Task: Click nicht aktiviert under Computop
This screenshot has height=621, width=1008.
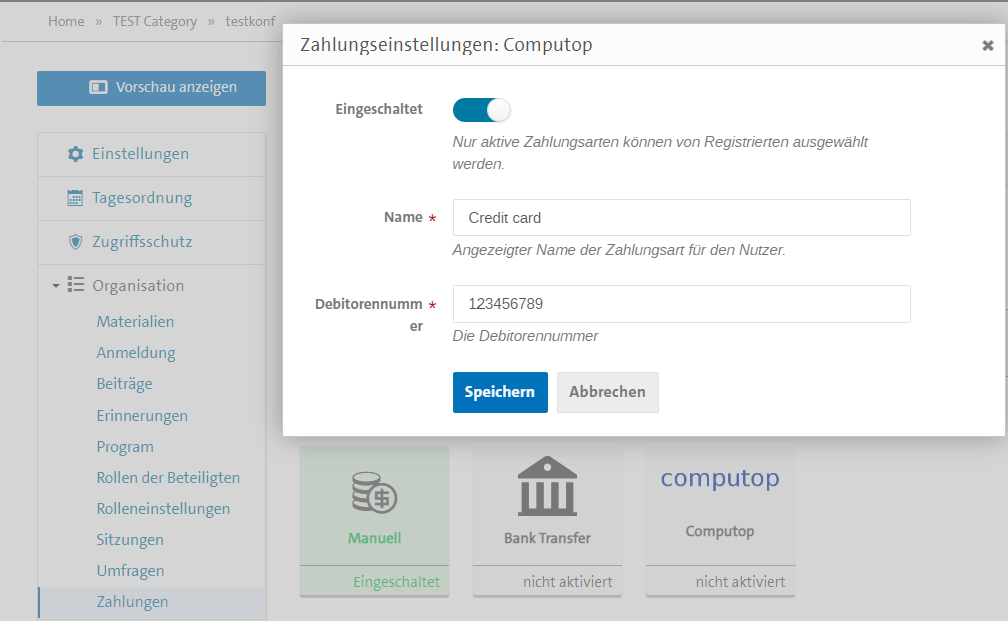Action: coord(740,582)
